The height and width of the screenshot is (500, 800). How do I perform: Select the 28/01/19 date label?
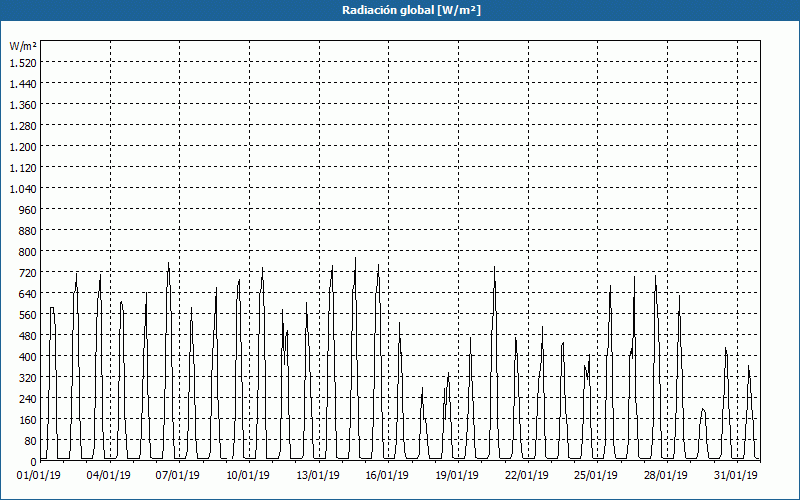(x=666, y=476)
